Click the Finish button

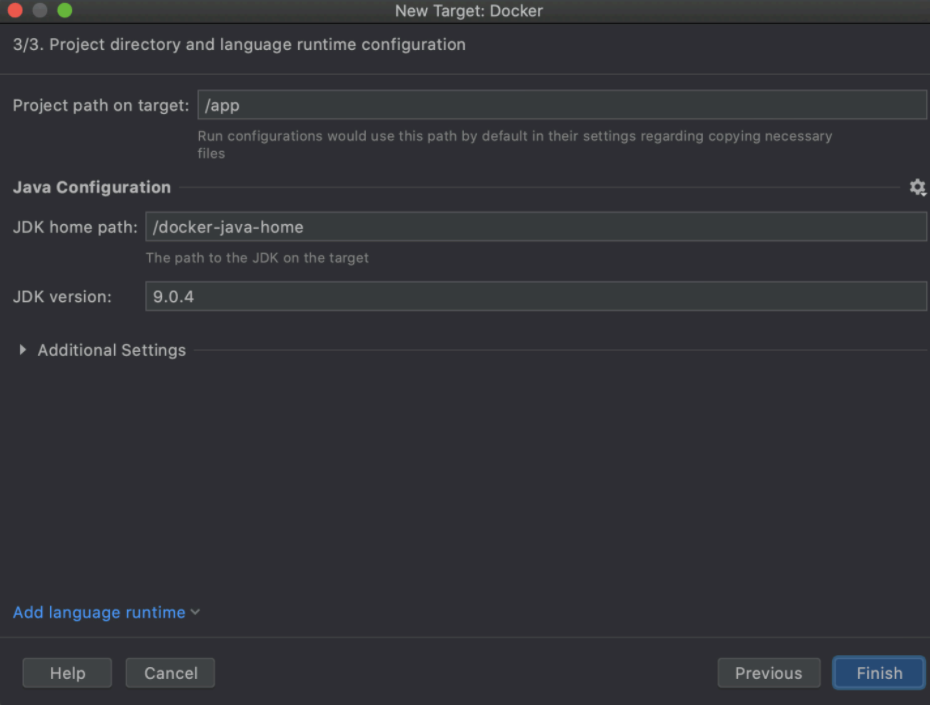[x=879, y=673]
